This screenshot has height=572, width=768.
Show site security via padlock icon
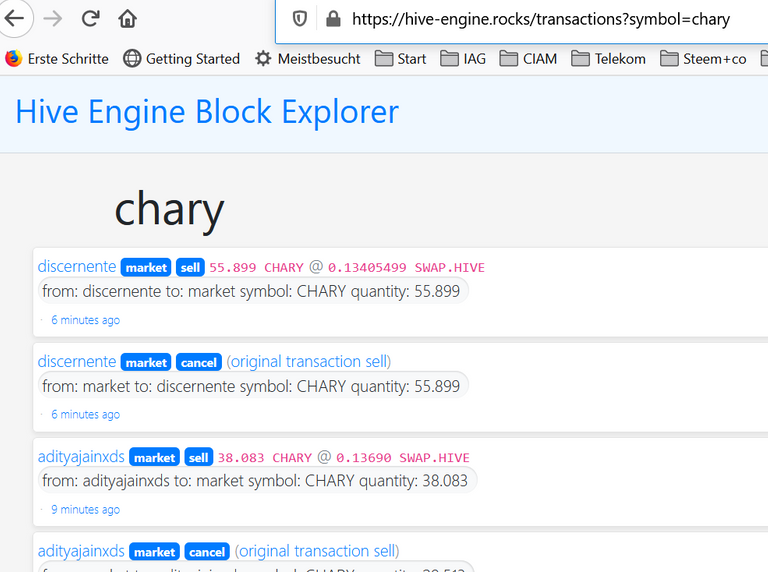(333, 19)
